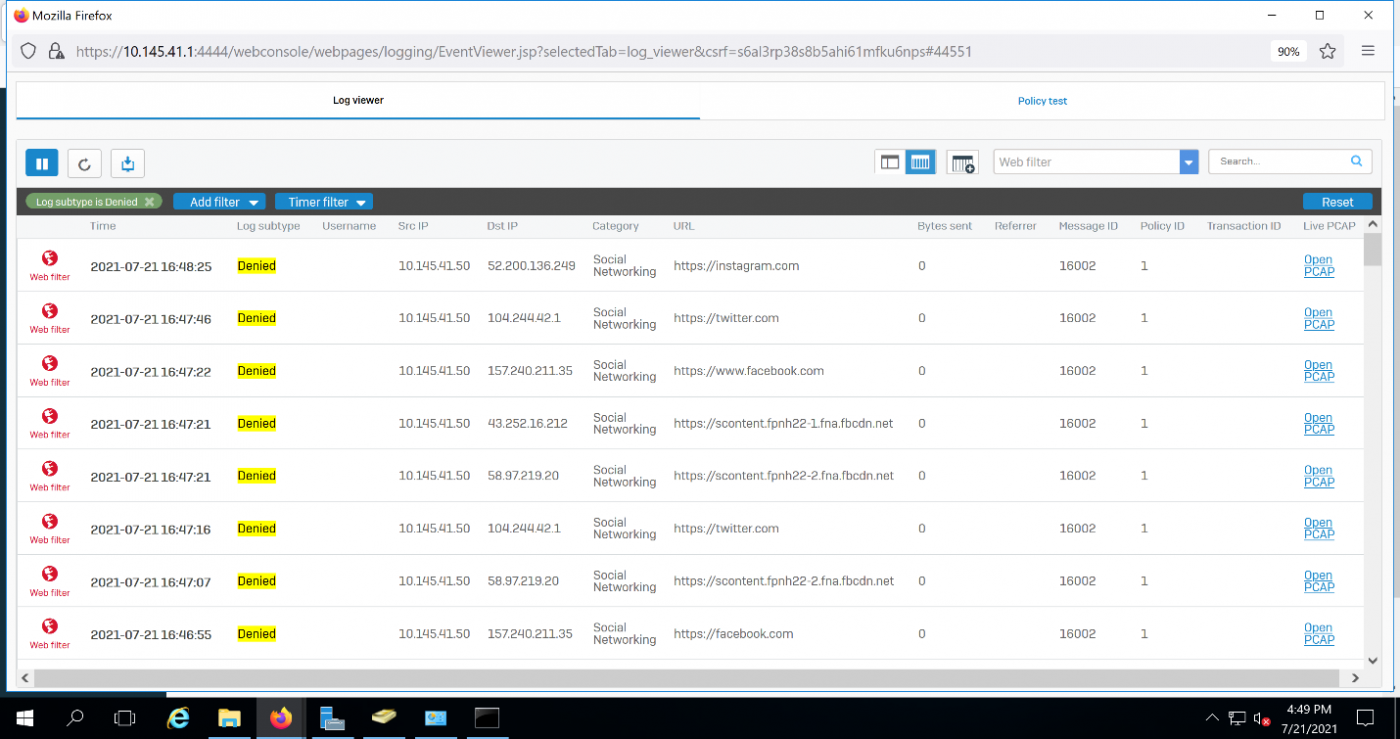The image size is (1400, 739).
Task: Expand the Timer filter dropdown
Action: (x=323, y=201)
